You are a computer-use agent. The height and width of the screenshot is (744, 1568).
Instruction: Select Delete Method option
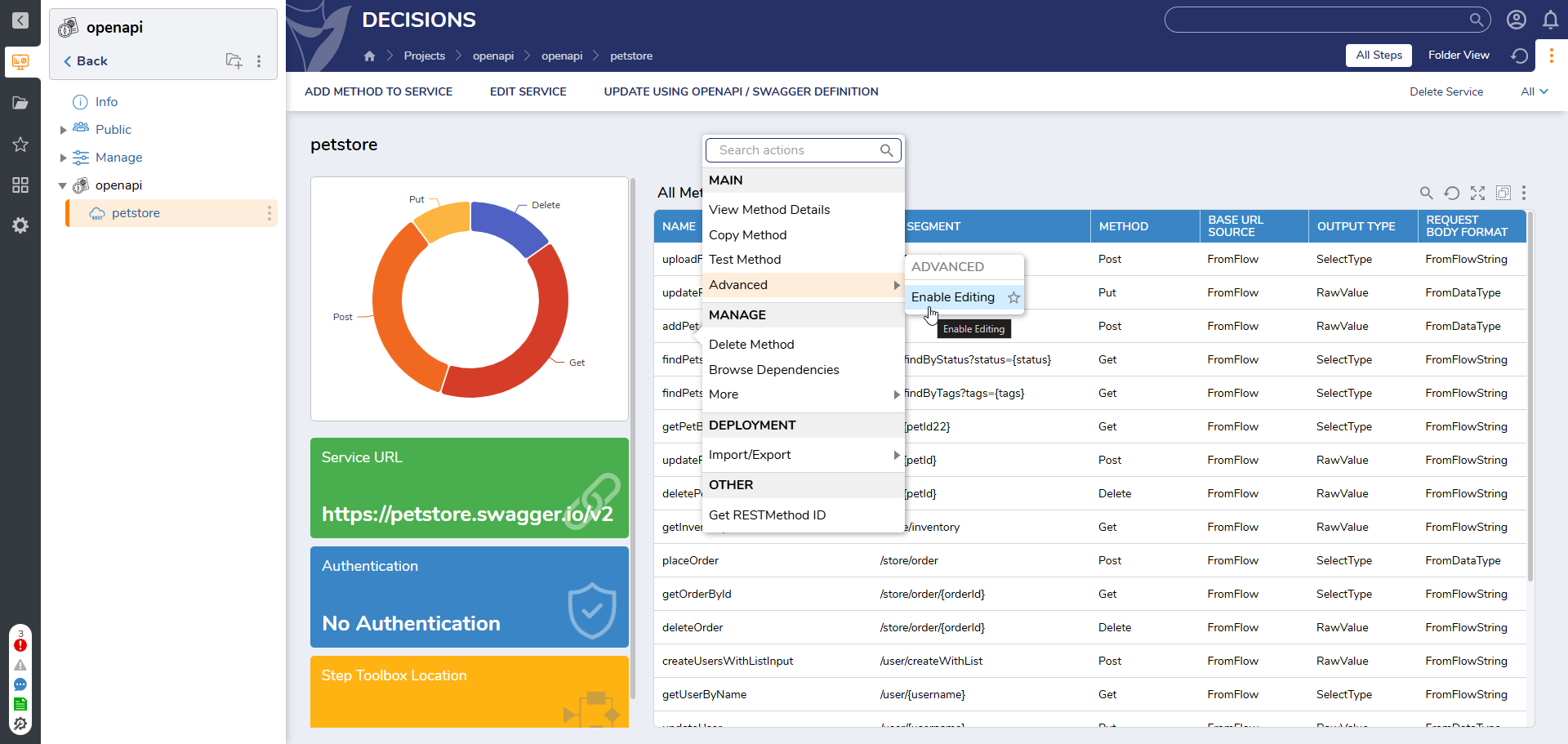[x=751, y=345]
